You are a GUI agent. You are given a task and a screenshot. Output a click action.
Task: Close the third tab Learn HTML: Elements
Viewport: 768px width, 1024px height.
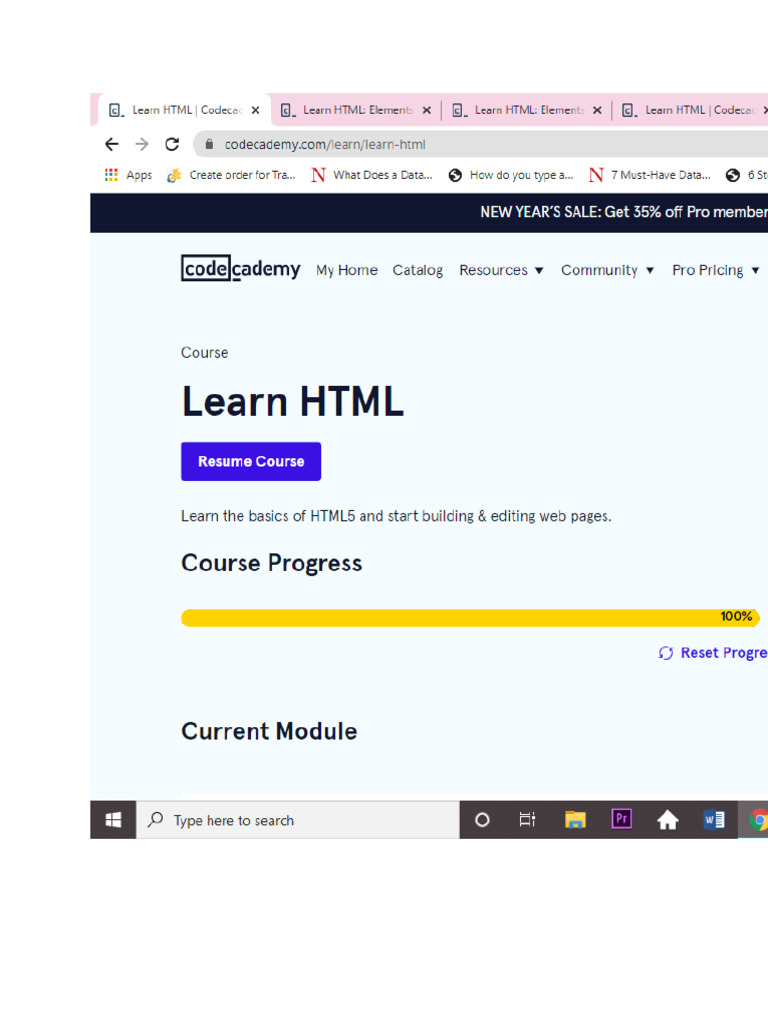click(x=597, y=110)
